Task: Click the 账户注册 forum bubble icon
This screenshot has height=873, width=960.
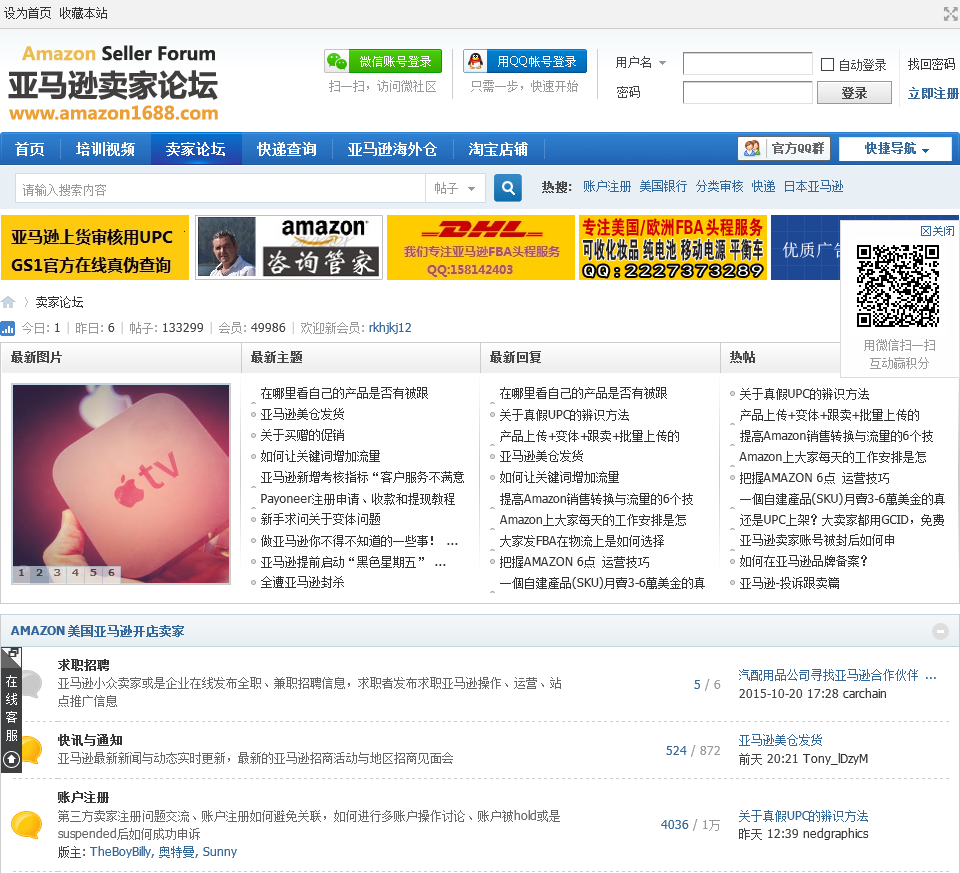Action: [x=27, y=824]
